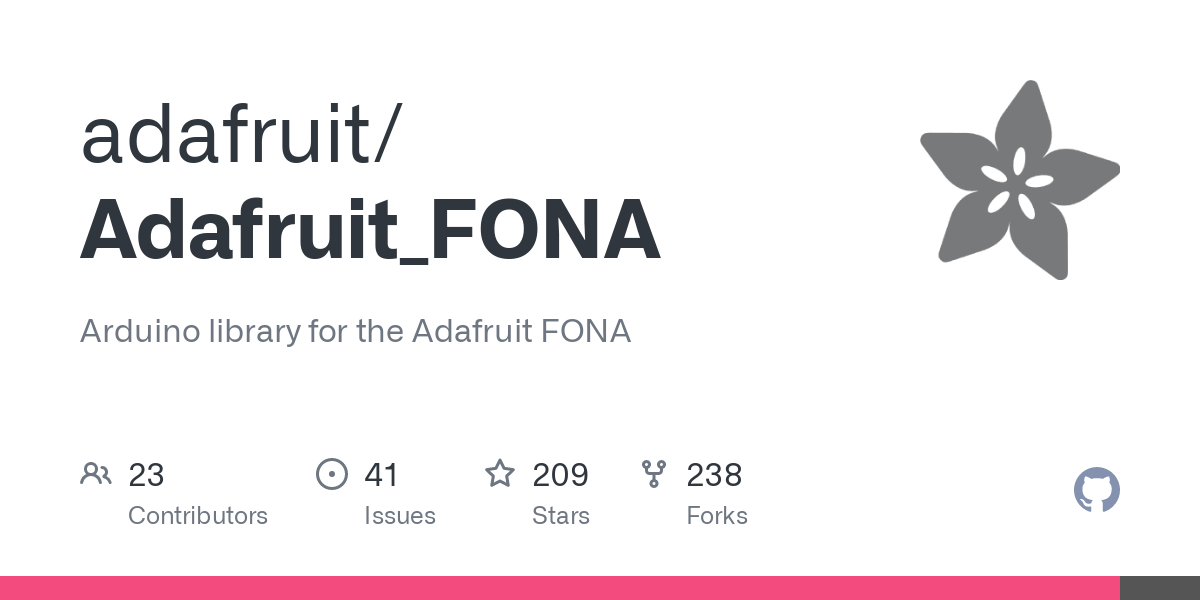Open the Issues label
This screenshot has width=1200, height=600.
(x=400, y=516)
